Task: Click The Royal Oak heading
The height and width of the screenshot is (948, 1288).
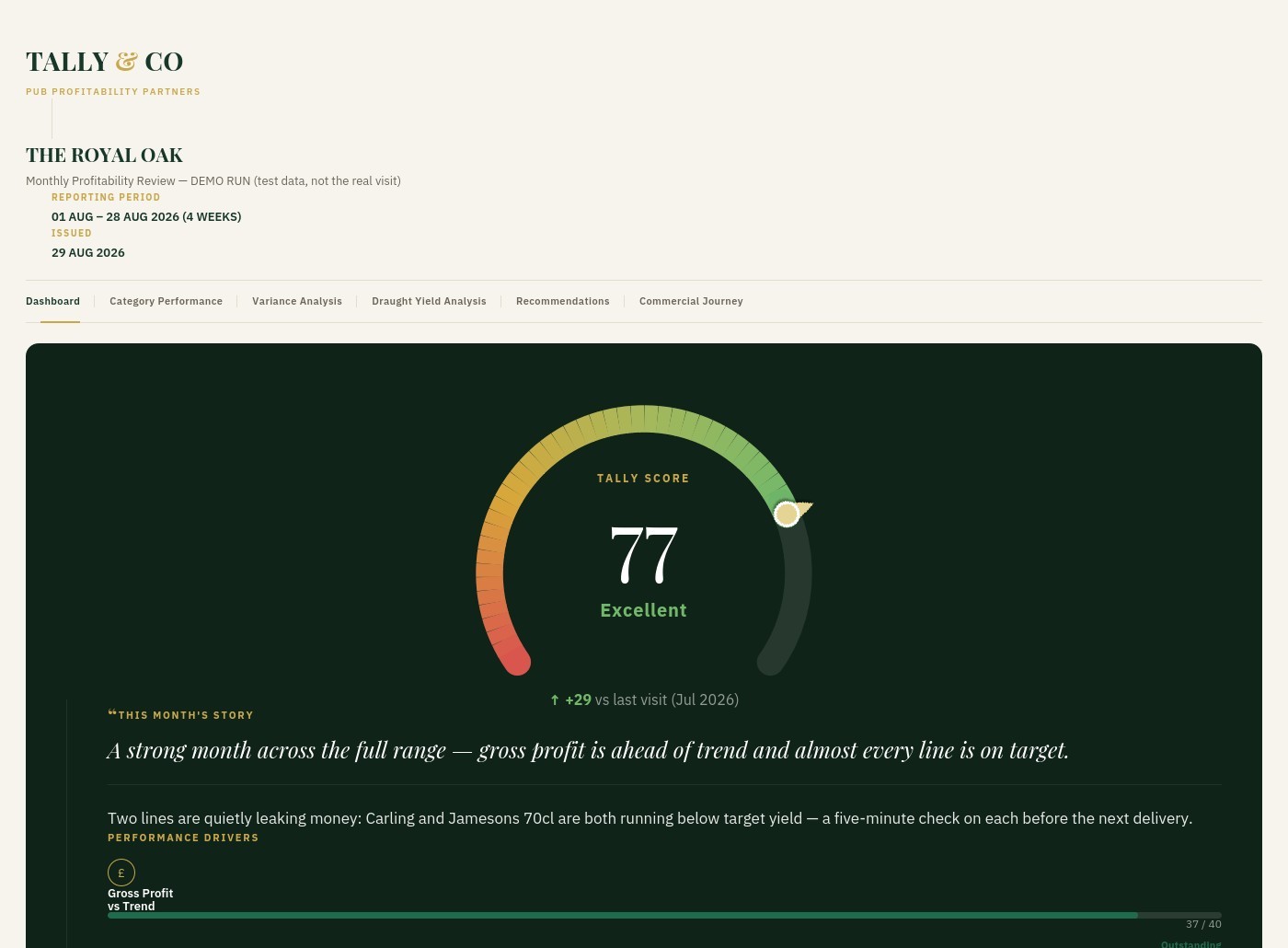Action: click(104, 155)
